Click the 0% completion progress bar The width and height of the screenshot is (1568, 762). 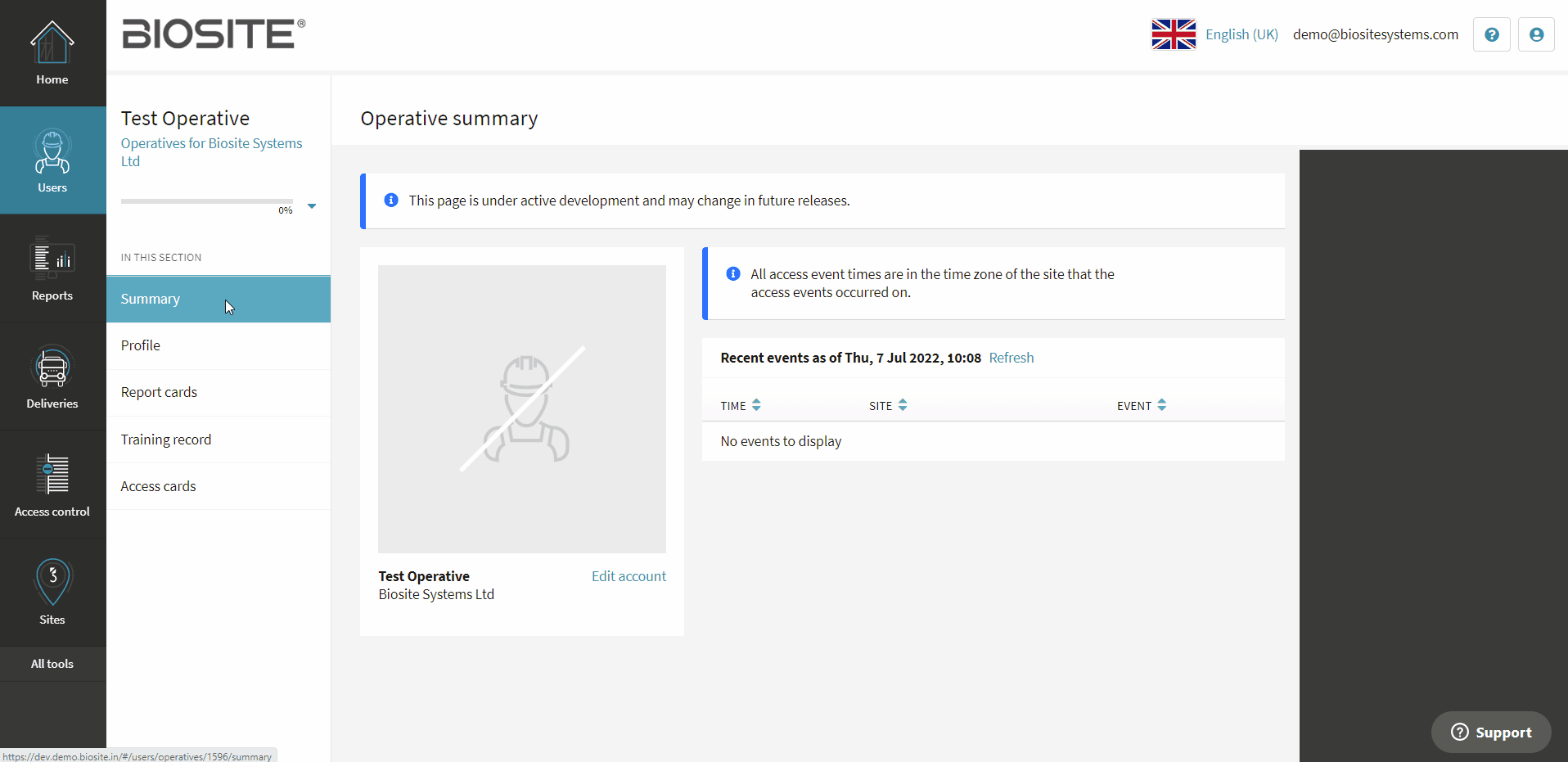[207, 201]
